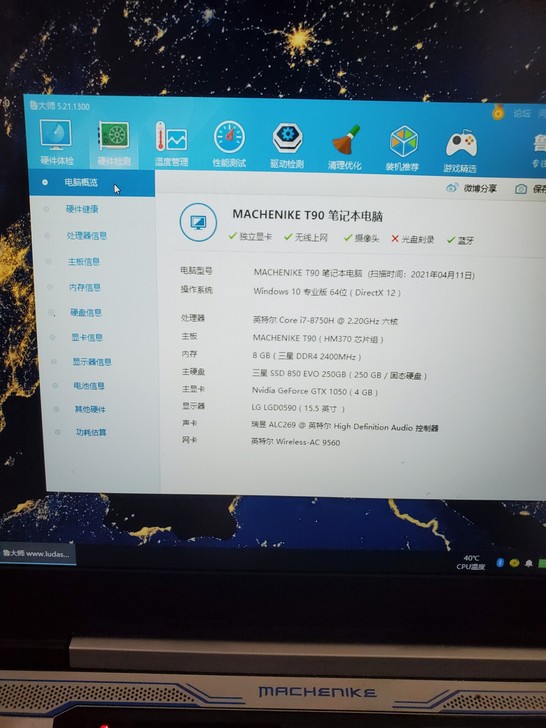Open the 温度管理 temperature management icon
546x728 pixels.
[171, 144]
